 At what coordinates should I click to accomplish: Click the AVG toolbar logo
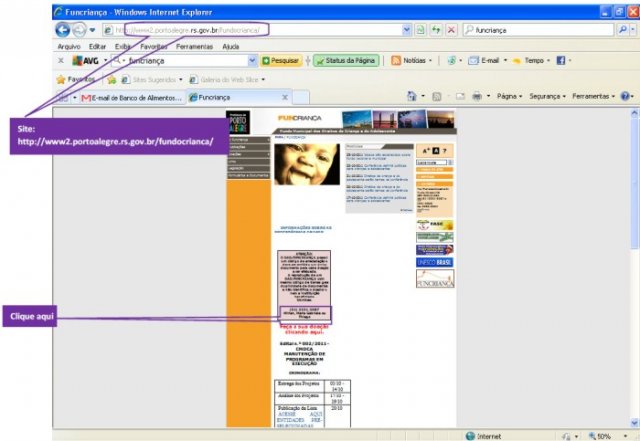tap(86, 61)
